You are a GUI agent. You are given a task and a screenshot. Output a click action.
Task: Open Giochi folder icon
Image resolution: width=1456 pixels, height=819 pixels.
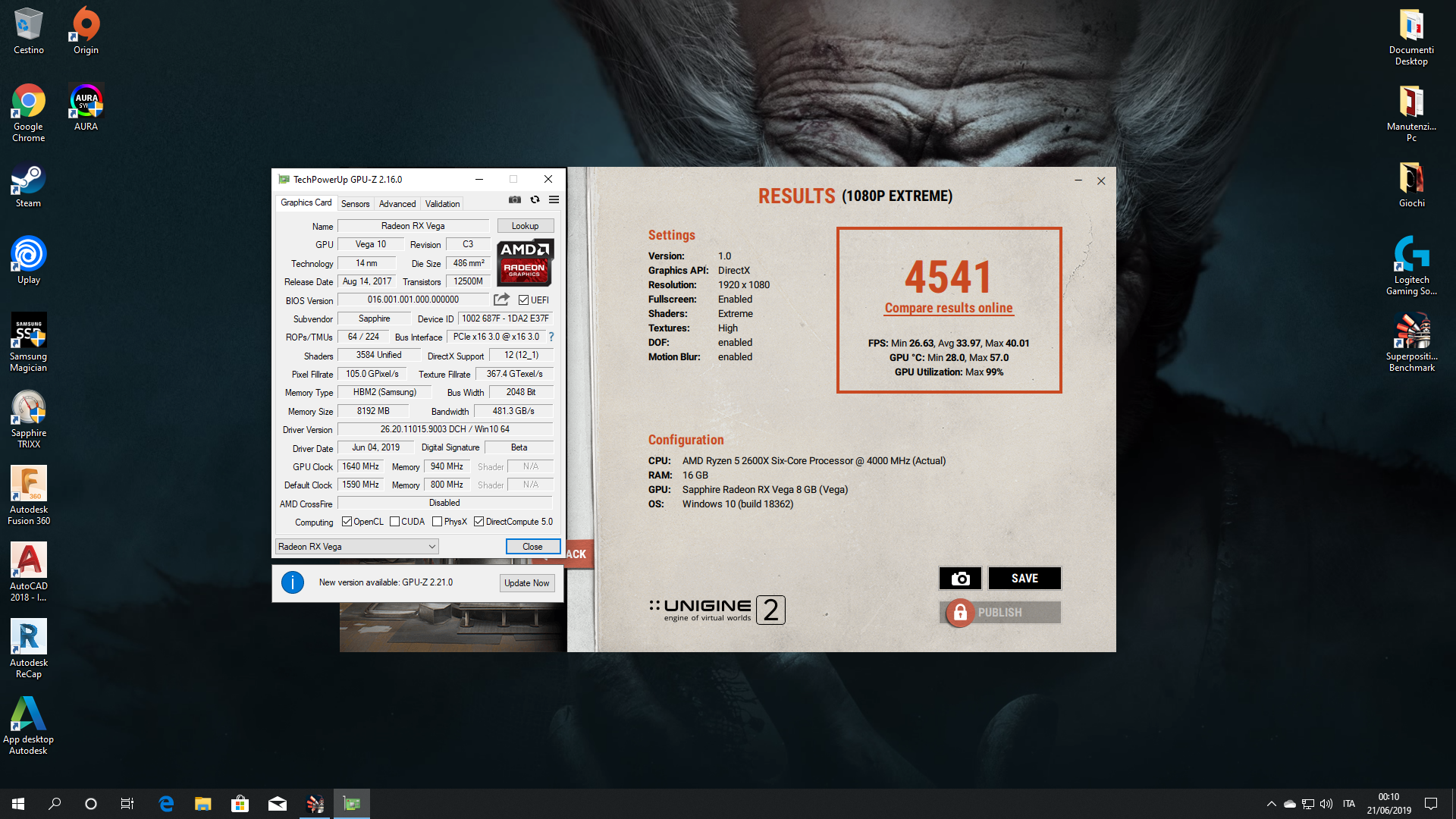(1411, 184)
